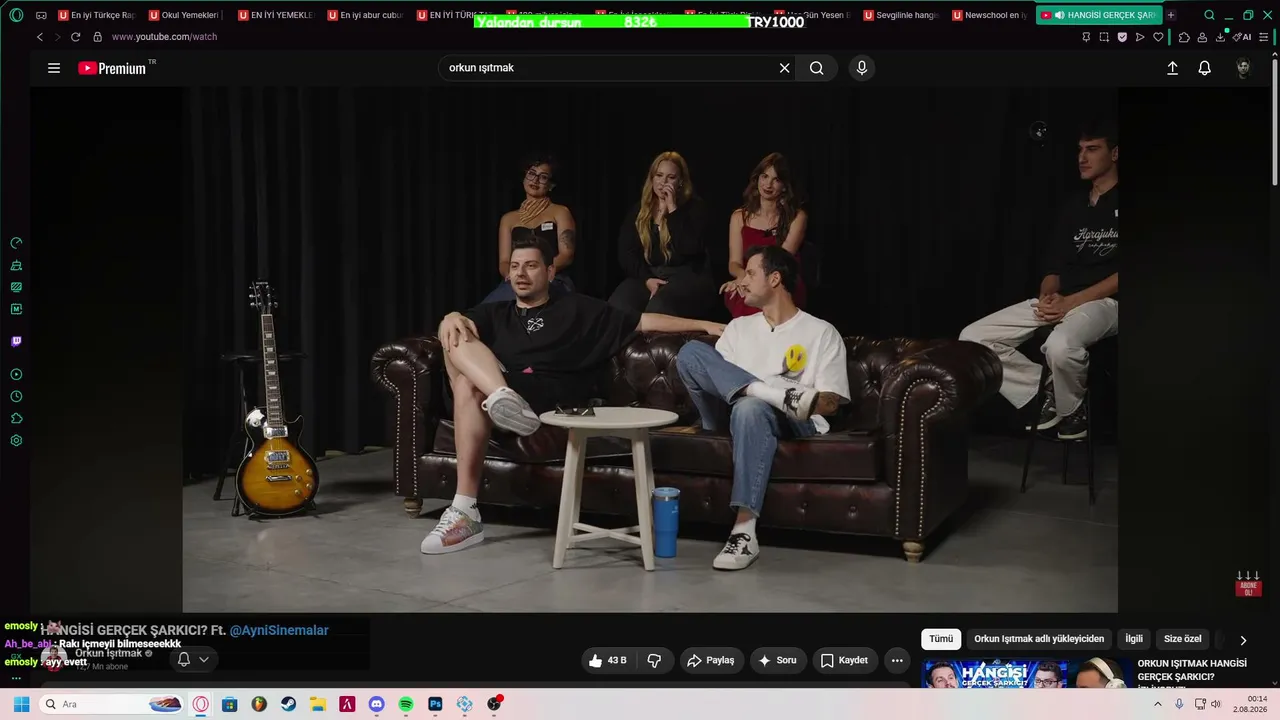The image size is (1280, 720).
Task: Start voice search with microphone
Action: pos(862,68)
